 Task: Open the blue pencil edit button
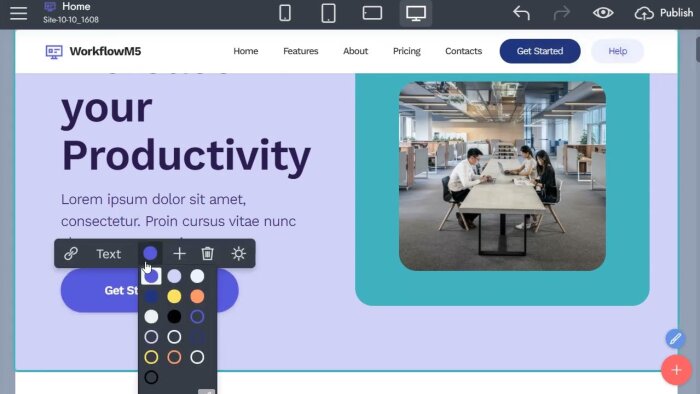(x=675, y=339)
